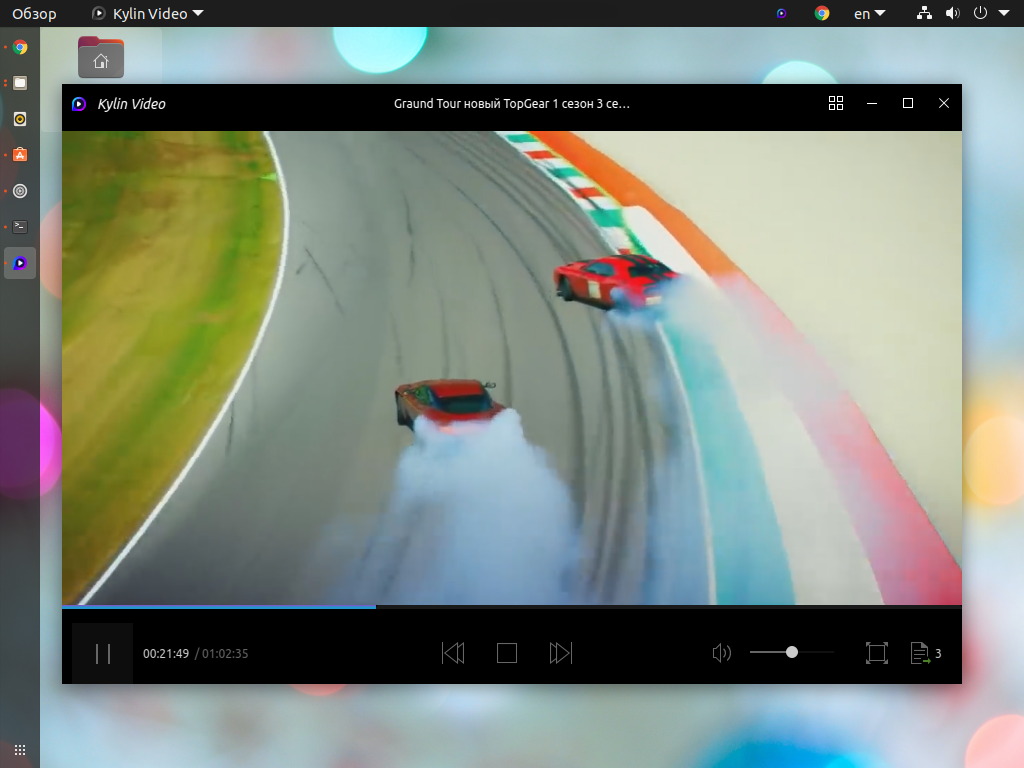Open the Обзор activities overview
This screenshot has width=1024, height=768.
[34, 14]
